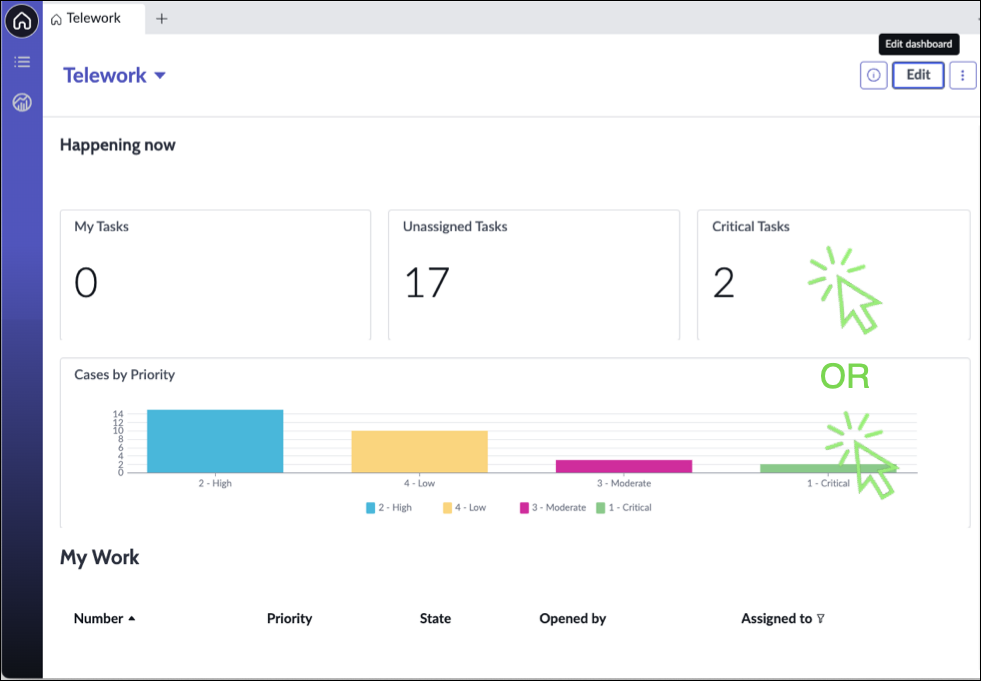Screen dimensions: 981x681
Task: Expand the Telework dashboard title dropdown
Action: 160,76
